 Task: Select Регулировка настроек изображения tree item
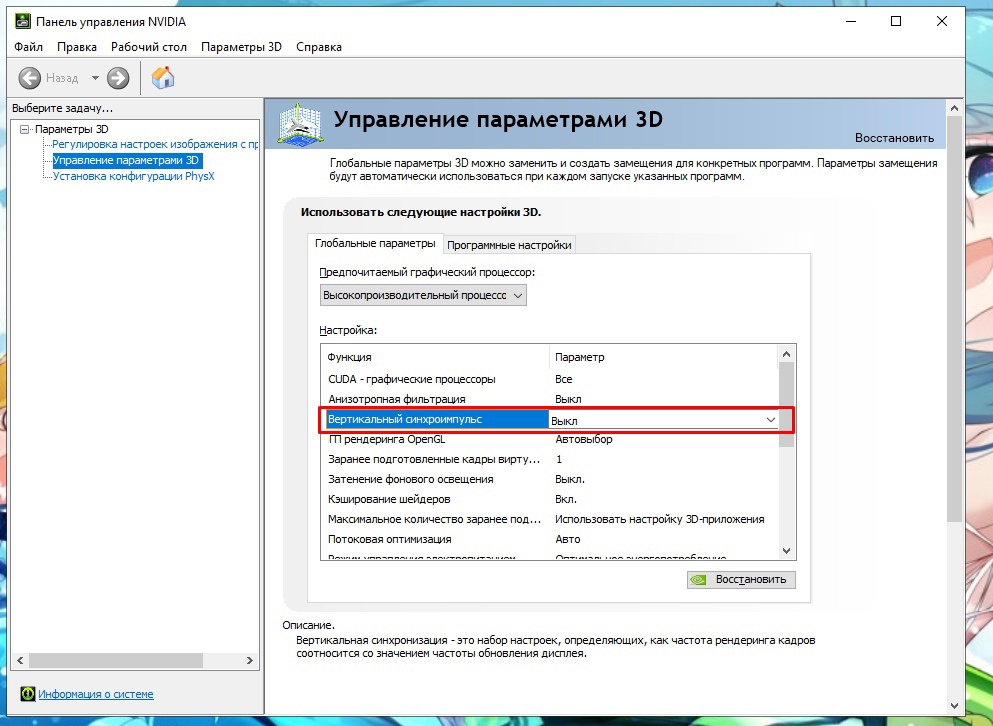[x=155, y=144]
